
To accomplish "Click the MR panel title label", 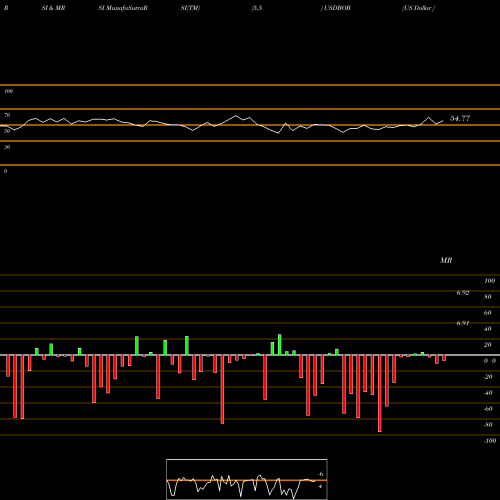I will pyautogui.click(x=446, y=260).
